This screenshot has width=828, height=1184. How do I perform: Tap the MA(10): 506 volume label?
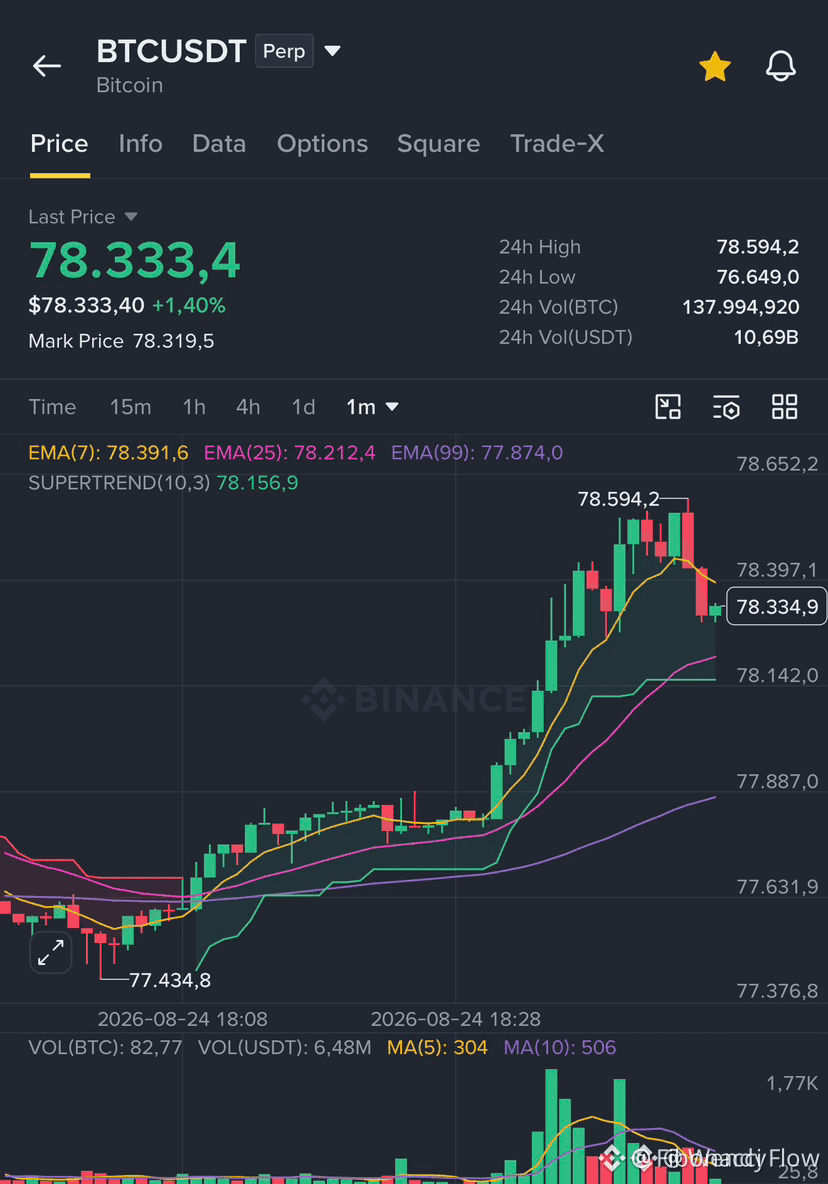[x=559, y=1047]
